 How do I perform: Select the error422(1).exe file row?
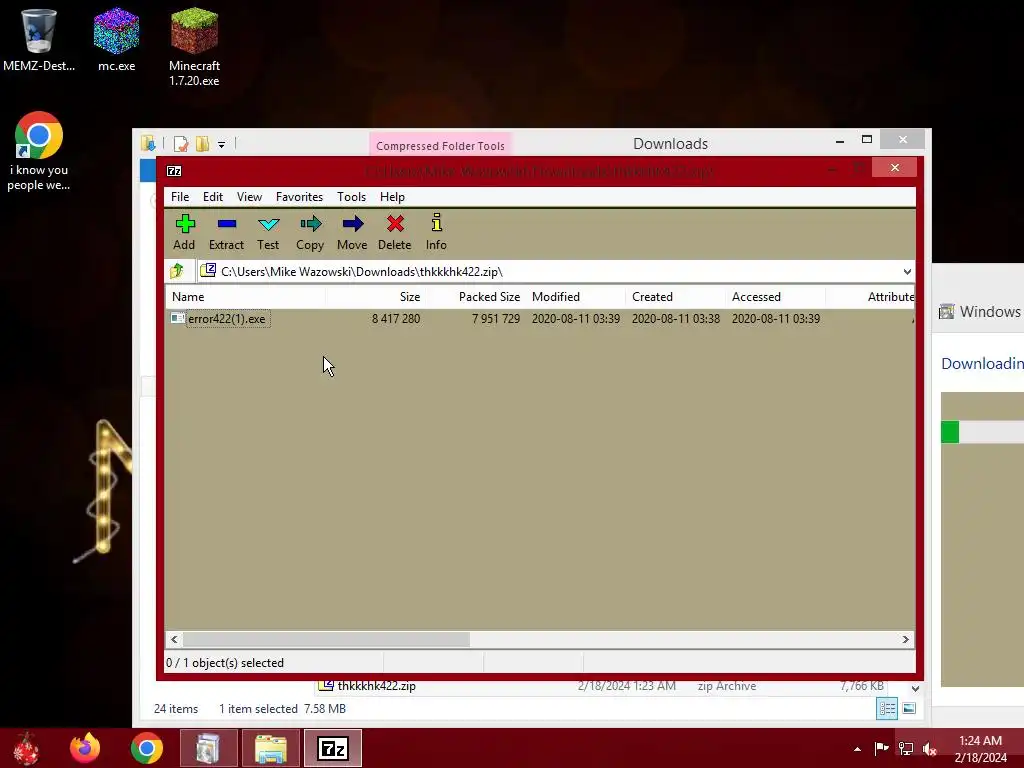(x=539, y=319)
